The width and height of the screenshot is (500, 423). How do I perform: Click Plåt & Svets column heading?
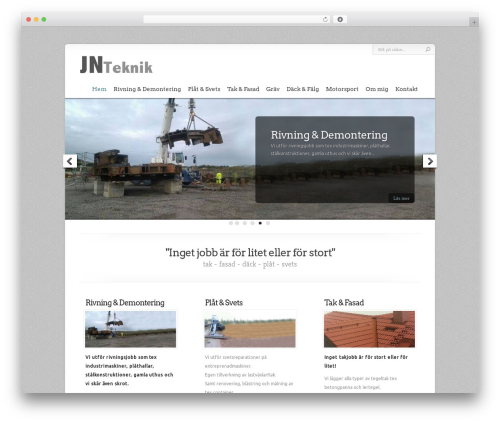tap(224, 303)
